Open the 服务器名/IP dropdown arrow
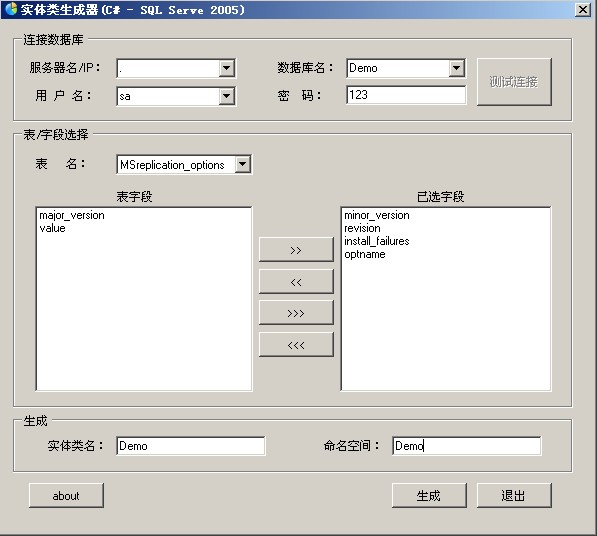This screenshot has height=536, width=597. (227, 69)
